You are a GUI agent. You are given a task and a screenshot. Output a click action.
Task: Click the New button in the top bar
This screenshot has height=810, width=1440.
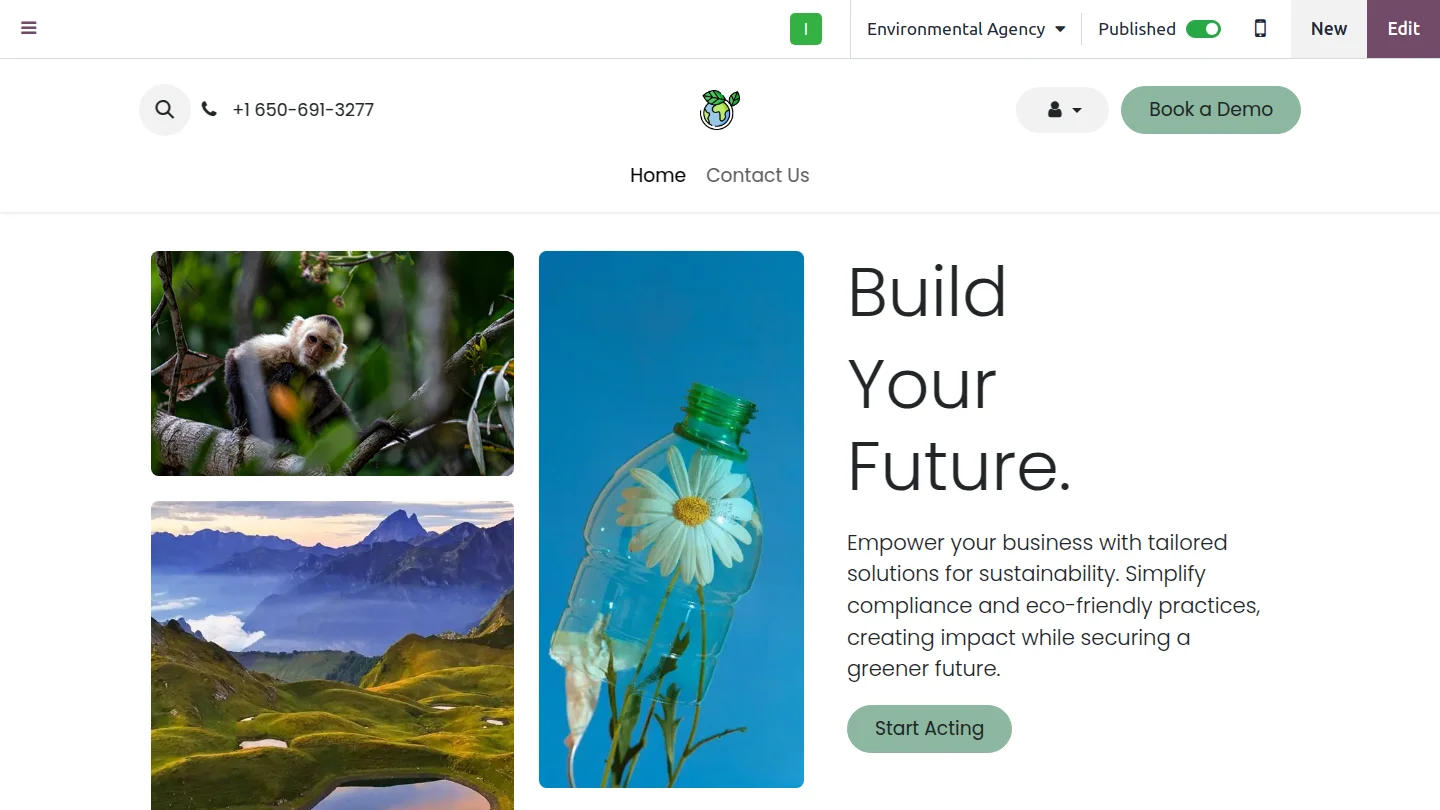tap(1329, 29)
